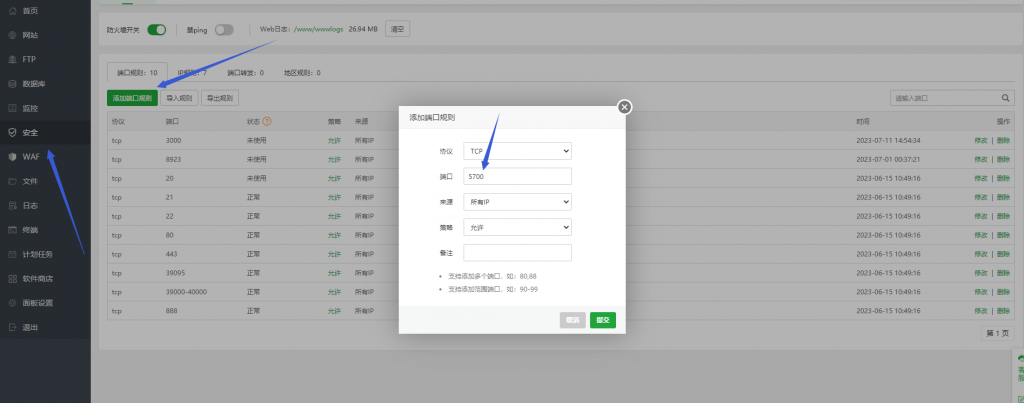Click the 安全 shield icon in sidebar
This screenshot has height=403, width=1024.
point(12,132)
